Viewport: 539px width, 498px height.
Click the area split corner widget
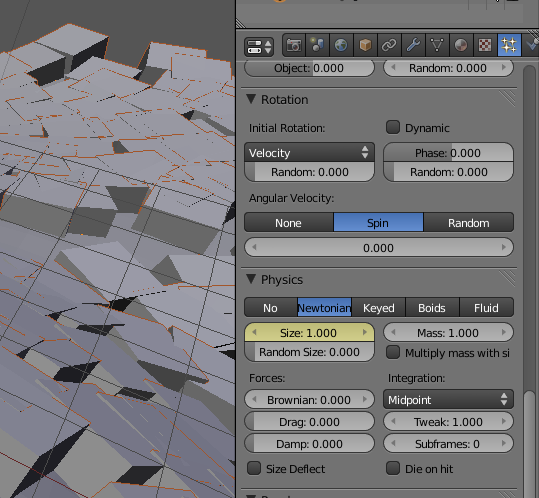point(241,23)
